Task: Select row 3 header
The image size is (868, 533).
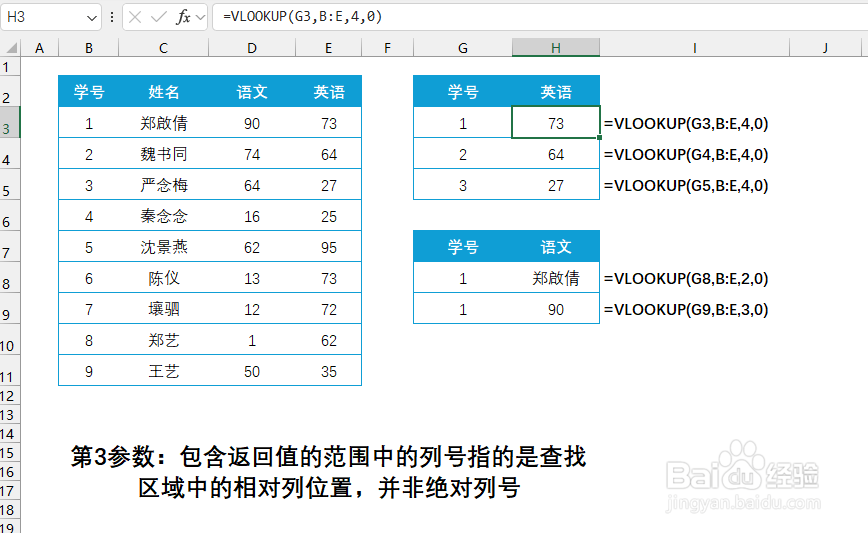Action: coord(9,123)
